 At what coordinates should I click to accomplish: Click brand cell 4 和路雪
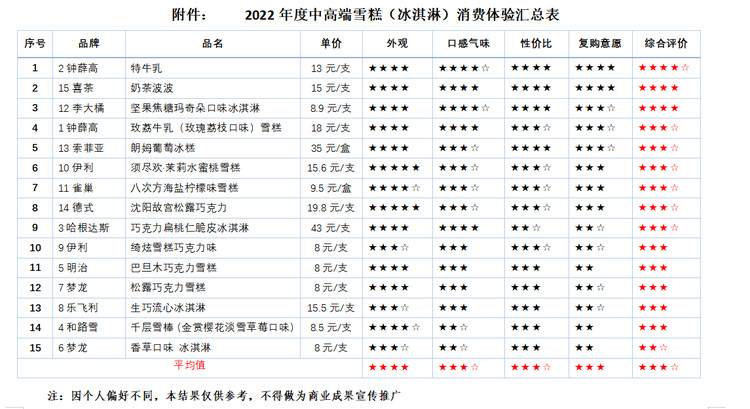(78, 328)
